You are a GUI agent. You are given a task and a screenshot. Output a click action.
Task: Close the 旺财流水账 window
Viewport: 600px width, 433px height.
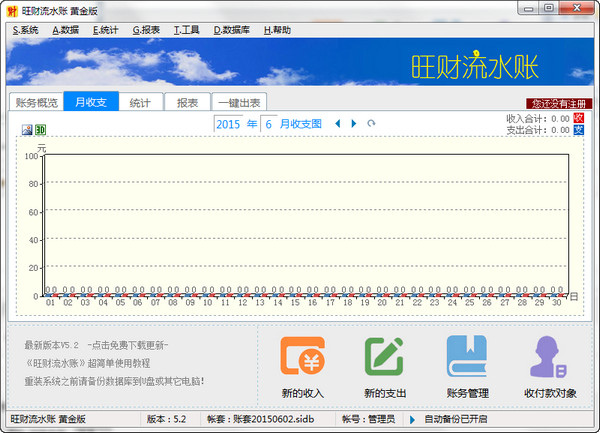(577, 8)
